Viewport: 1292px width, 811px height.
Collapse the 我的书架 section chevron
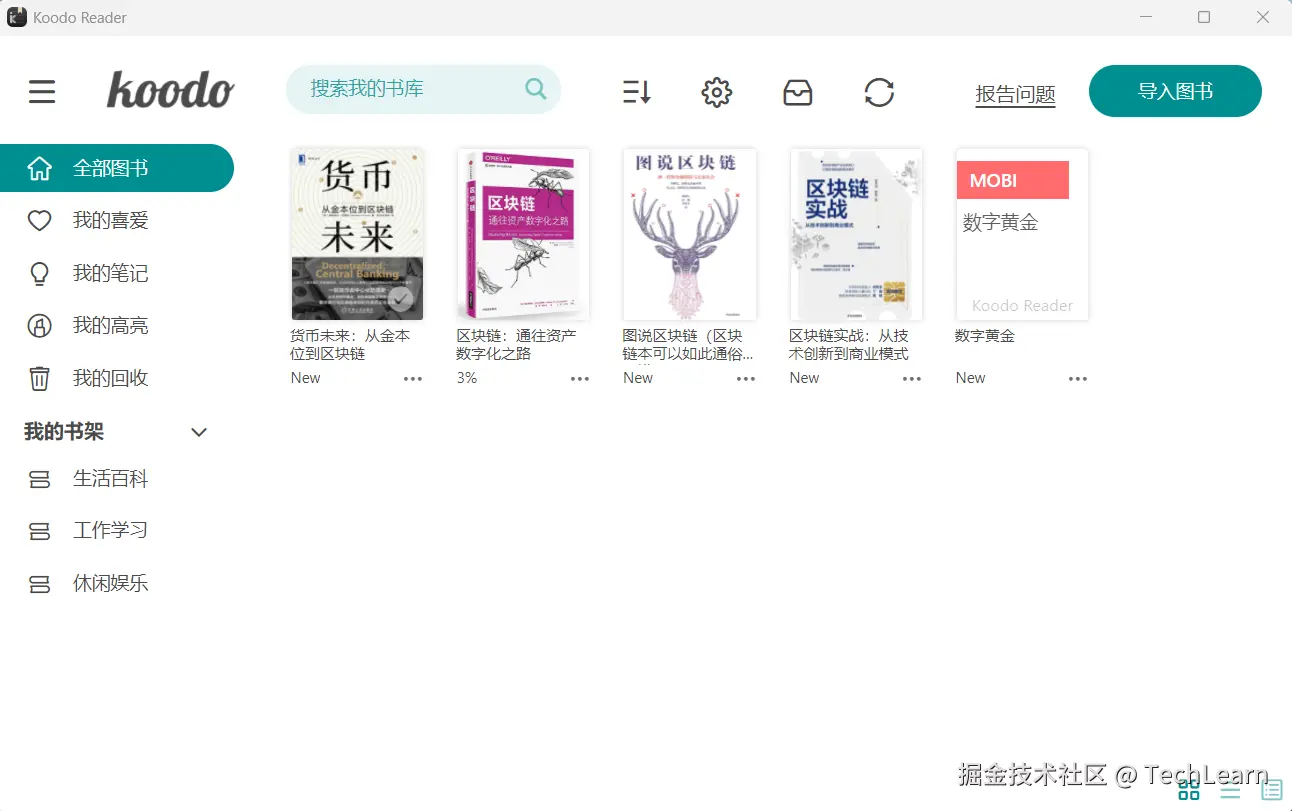[199, 432]
